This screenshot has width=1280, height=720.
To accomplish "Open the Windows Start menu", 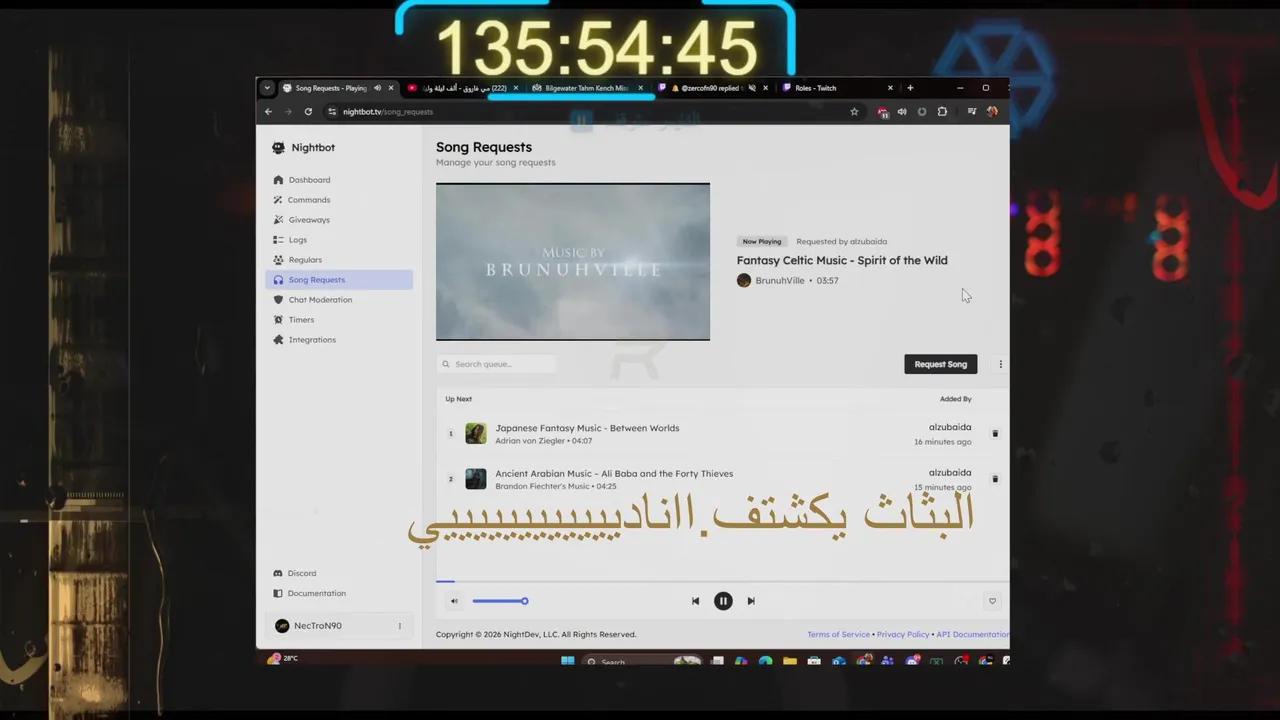I will (x=568, y=661).
